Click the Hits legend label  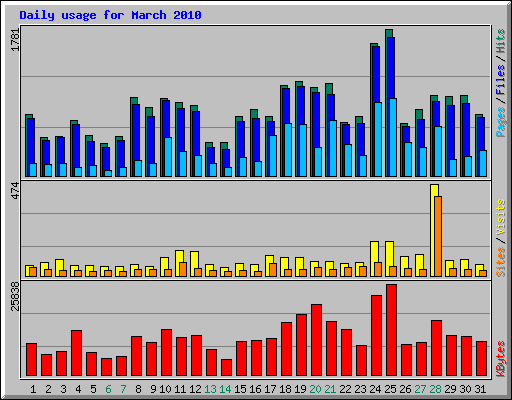500,41
